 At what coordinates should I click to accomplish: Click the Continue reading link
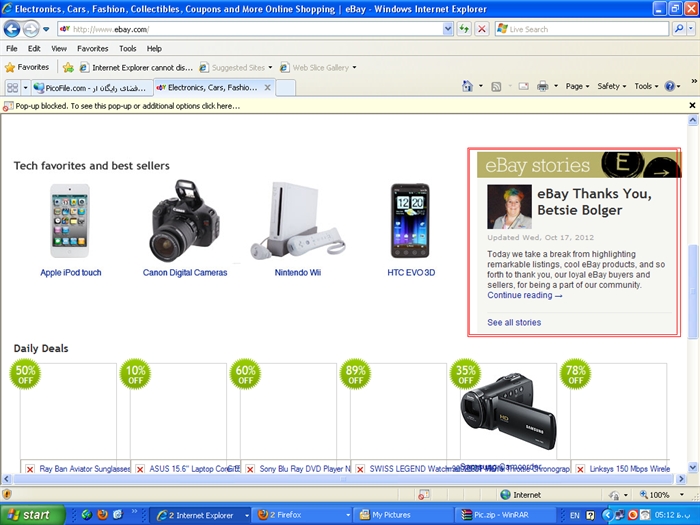[525, 295]
